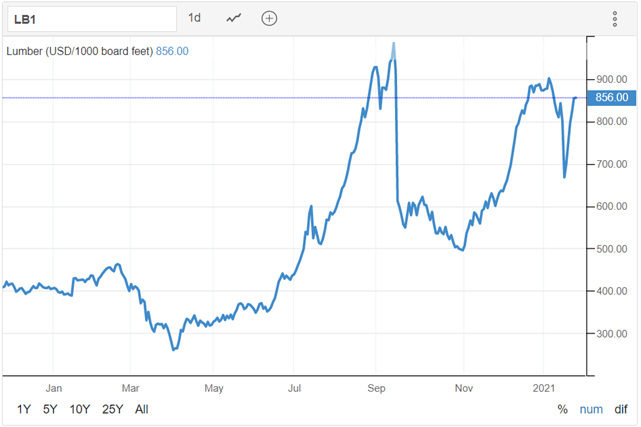The image size is (641, 427).
Task: Click the LB1 symbol input field
Action: (x=92, y=19)
